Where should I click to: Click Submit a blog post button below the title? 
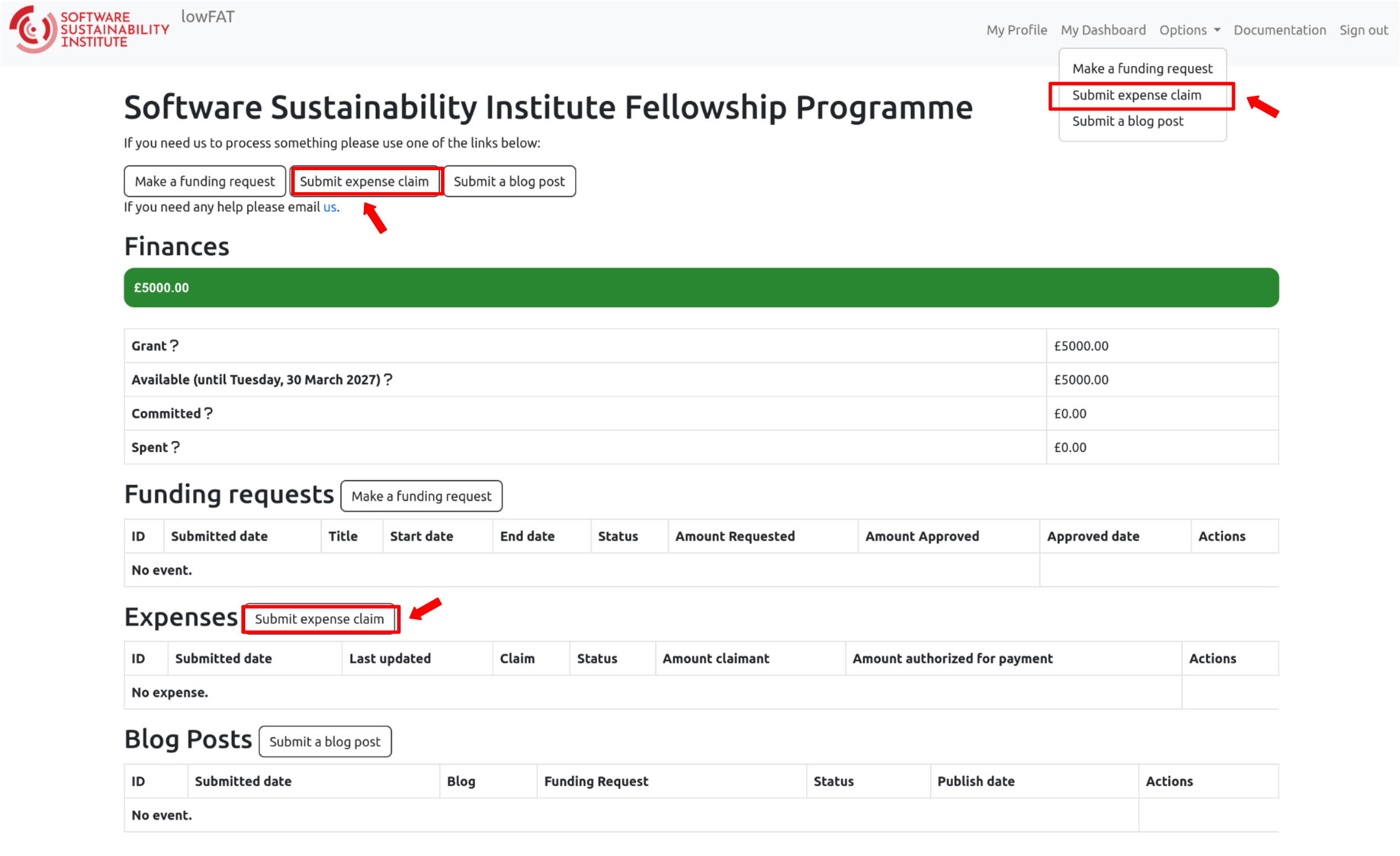pyautogui.click(x=509, y=181)
